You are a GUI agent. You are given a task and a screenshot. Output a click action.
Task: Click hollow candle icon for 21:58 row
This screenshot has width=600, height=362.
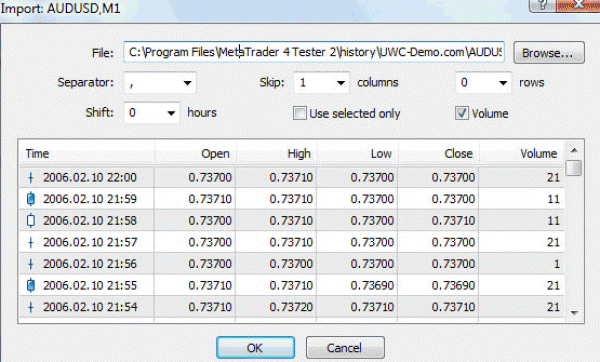31,220
